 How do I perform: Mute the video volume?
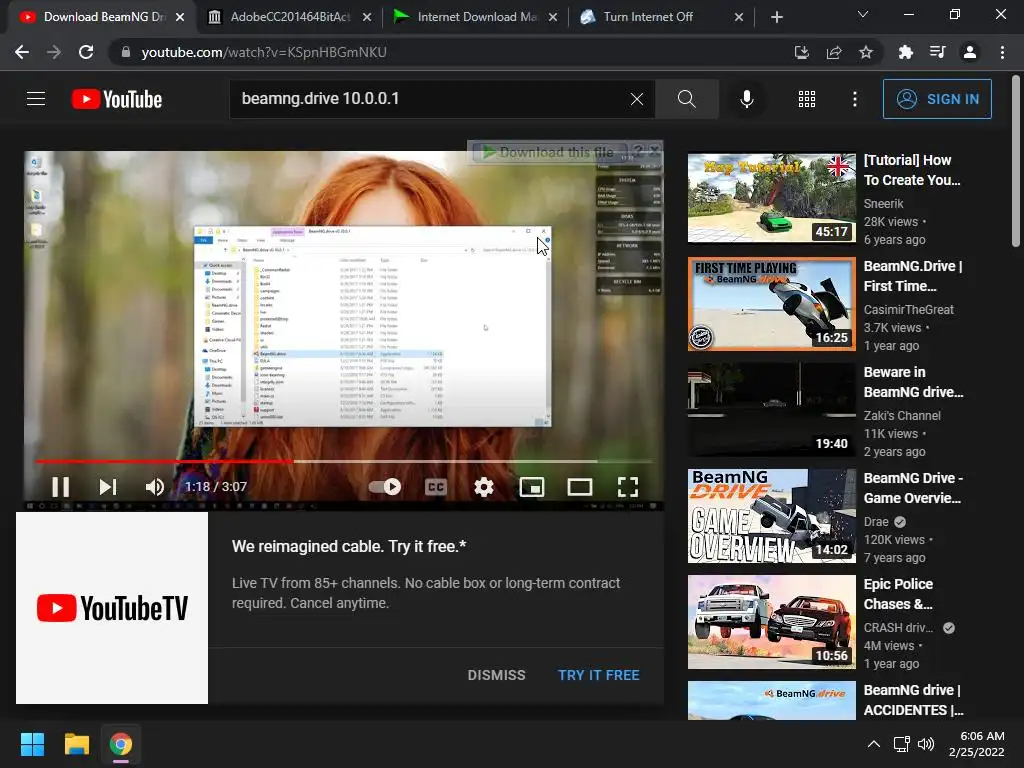click(x=155, y=487)
